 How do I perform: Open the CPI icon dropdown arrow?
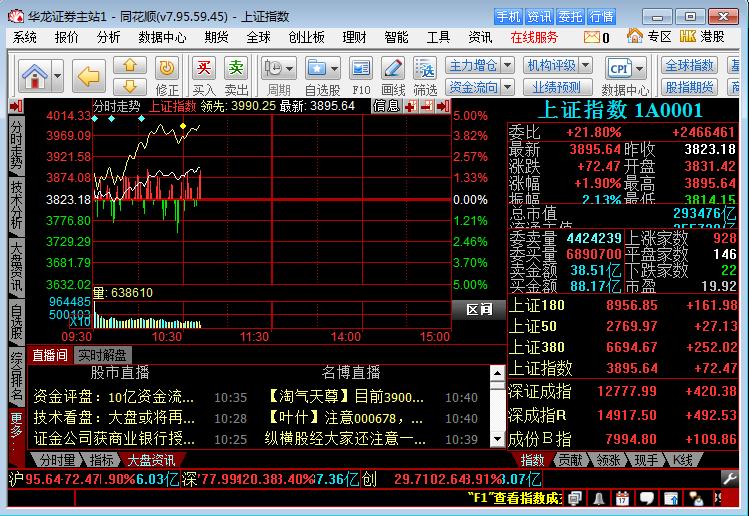pos(640,68)
